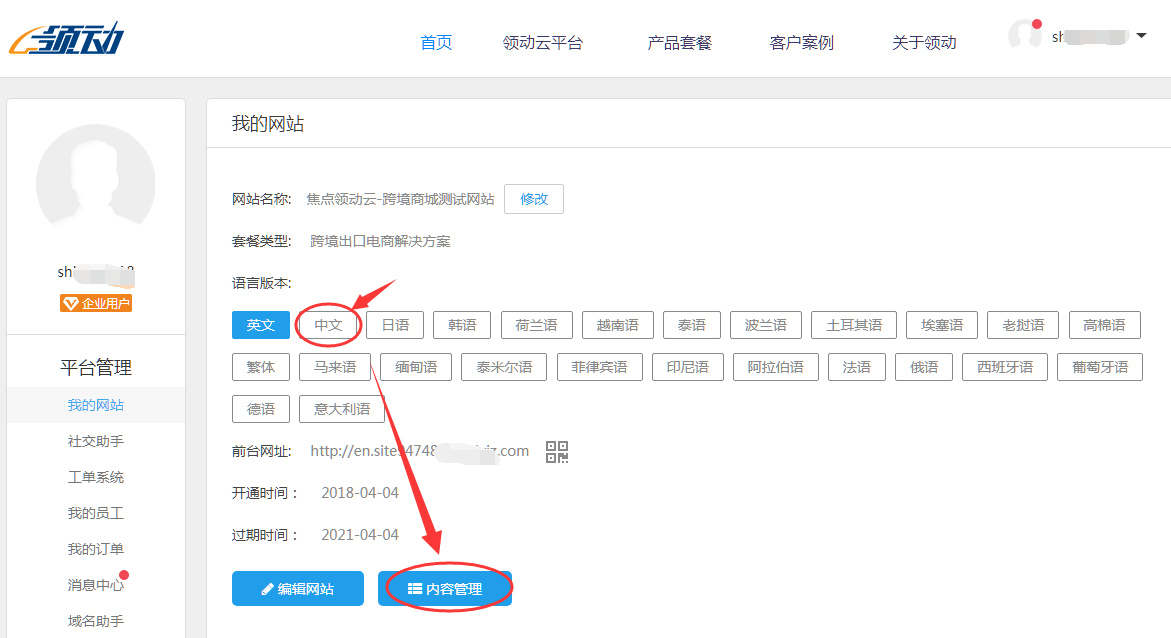Select 社交助手 in the left sidebar
Viewport: 1171px width, 638px height.
click(x=95, y=440)
